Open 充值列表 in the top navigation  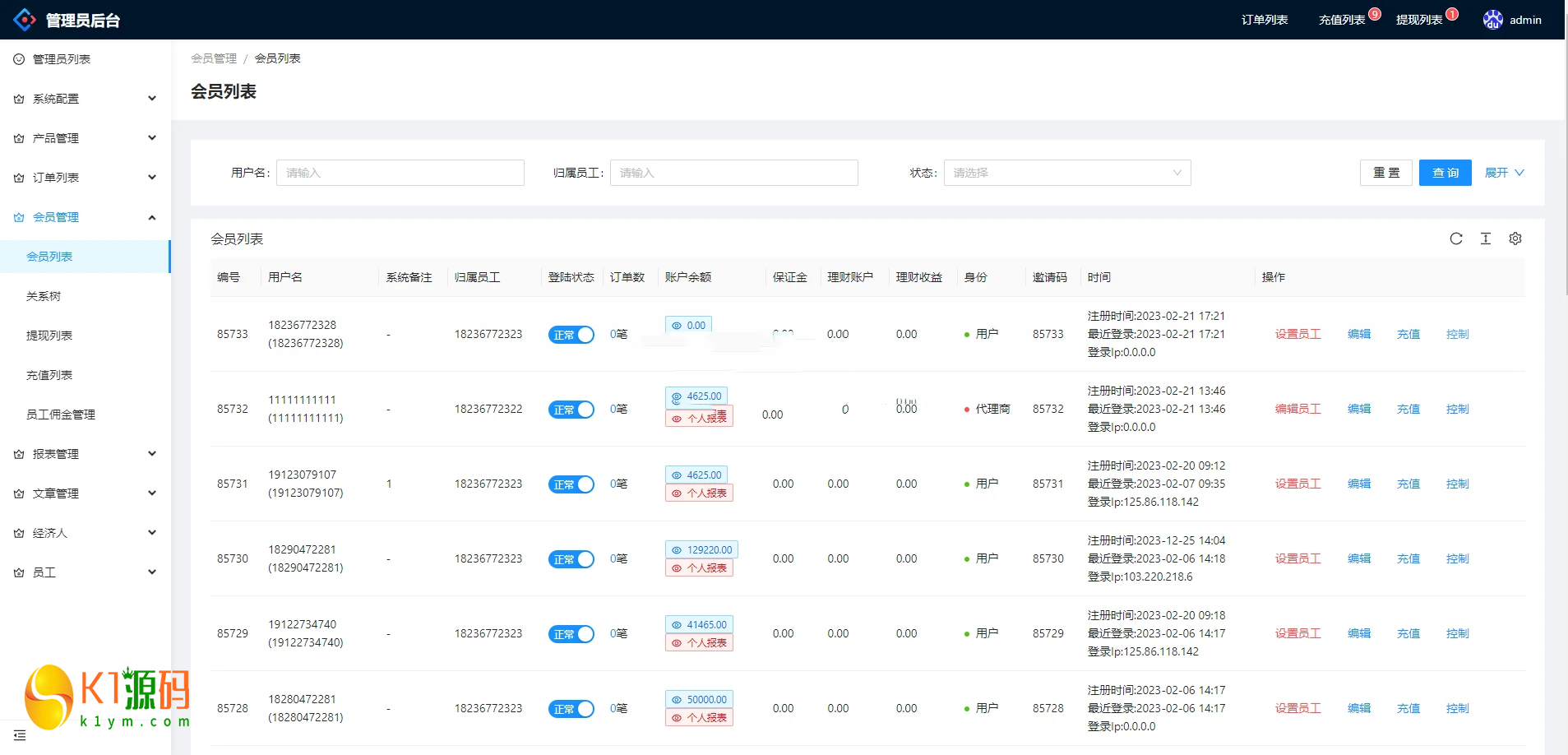coord(1341,20)
